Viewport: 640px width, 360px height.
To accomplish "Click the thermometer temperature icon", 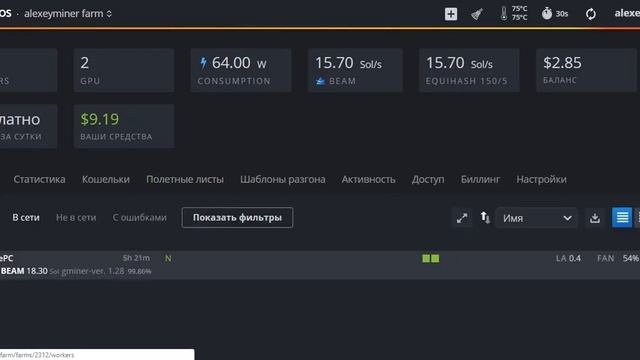I will pyautogui.click(x=504, y=13).
